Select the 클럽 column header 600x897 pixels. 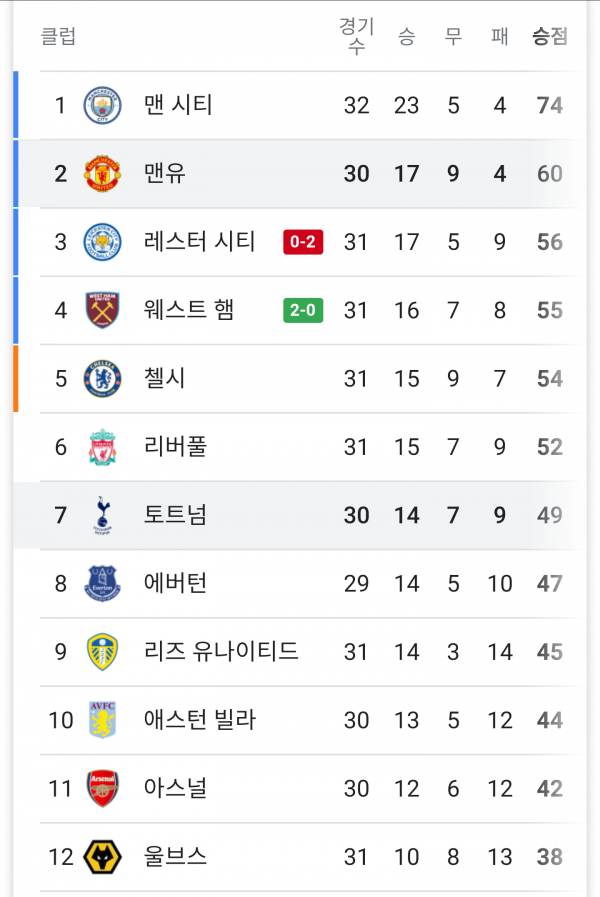[x=58, y=37]
